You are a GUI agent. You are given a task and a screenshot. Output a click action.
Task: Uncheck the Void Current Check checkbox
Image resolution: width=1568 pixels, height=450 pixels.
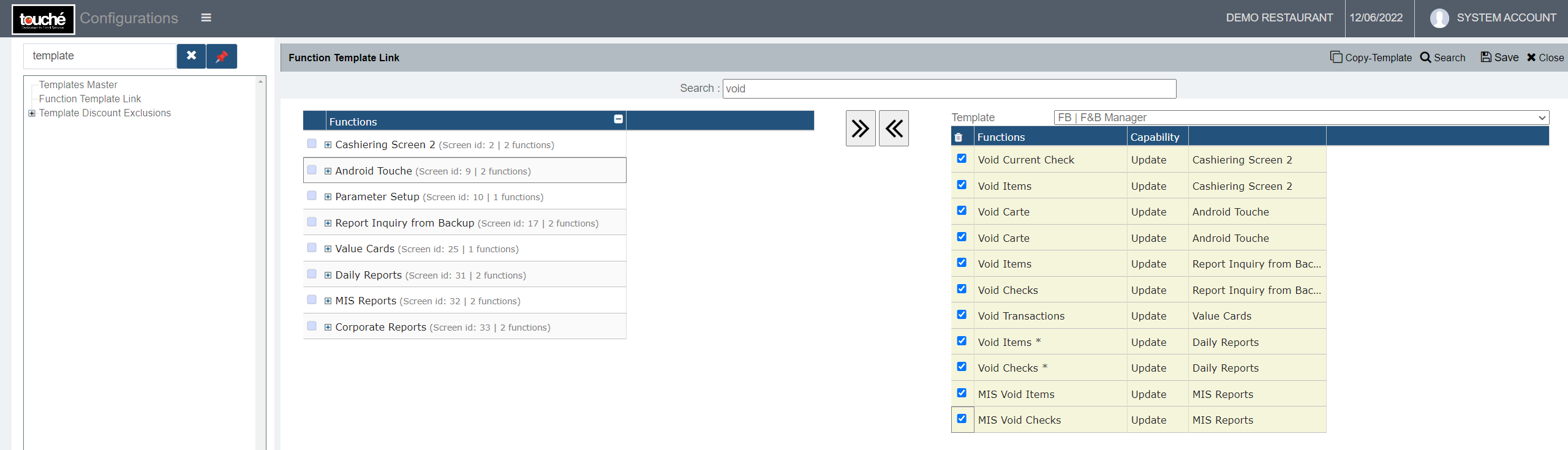point(962,159)
